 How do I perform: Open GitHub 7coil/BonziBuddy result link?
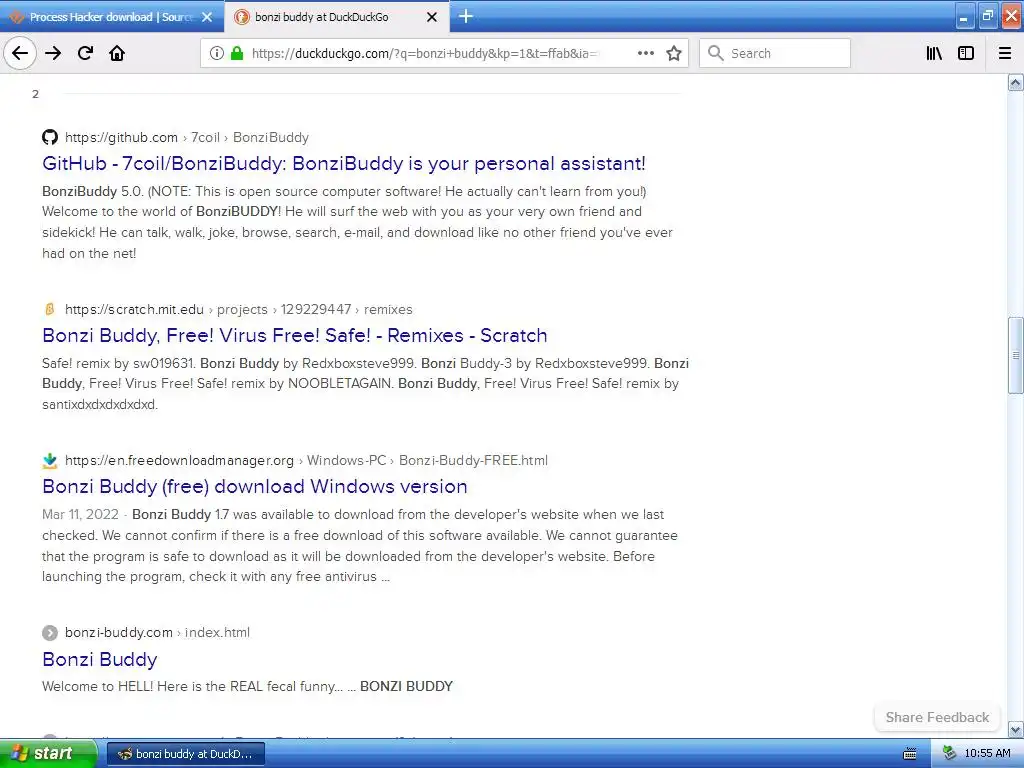pos(344,163)
